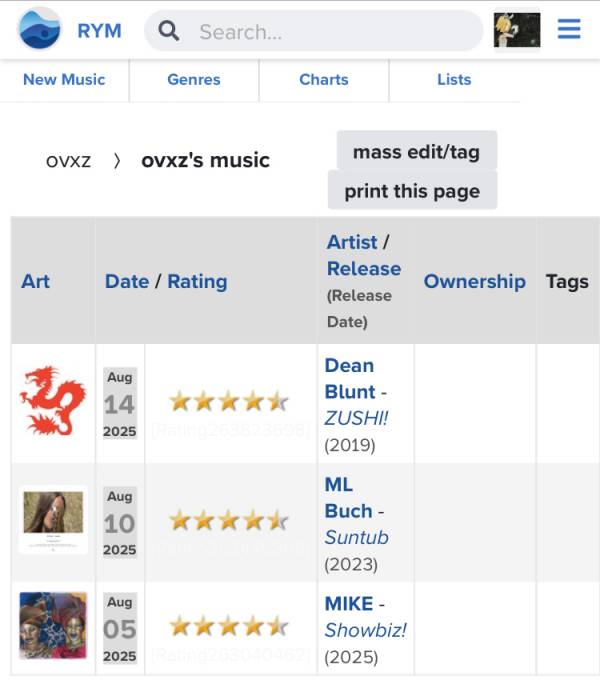
Task: View ML Buch Suntub album art
Action: tap(53, 519)
